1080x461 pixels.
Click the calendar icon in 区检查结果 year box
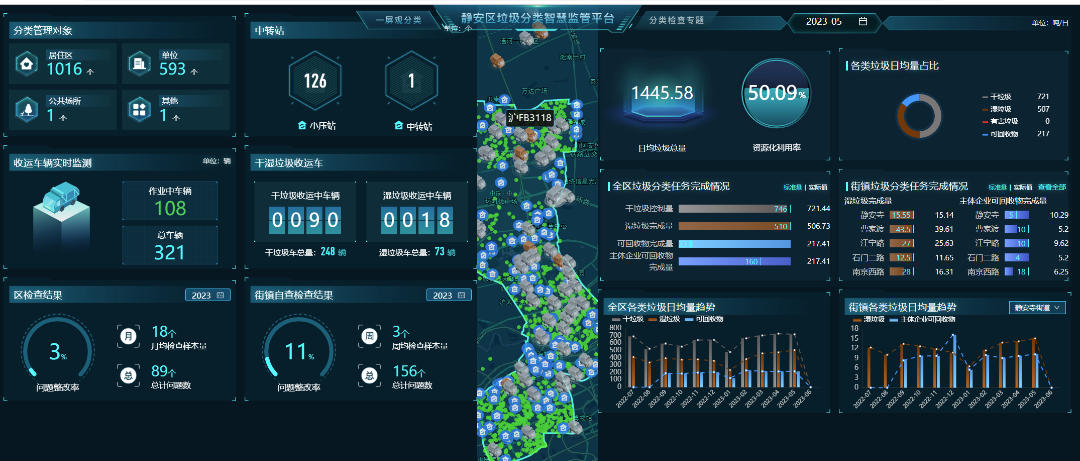220,296
